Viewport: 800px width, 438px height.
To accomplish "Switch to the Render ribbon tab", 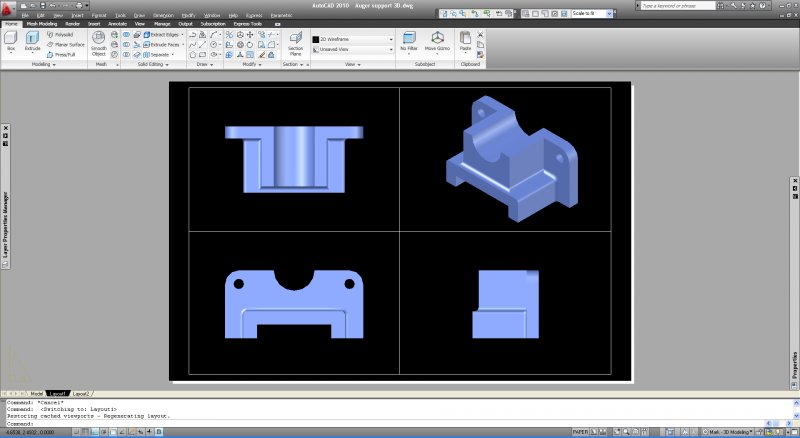I will (x=72, y=24).
